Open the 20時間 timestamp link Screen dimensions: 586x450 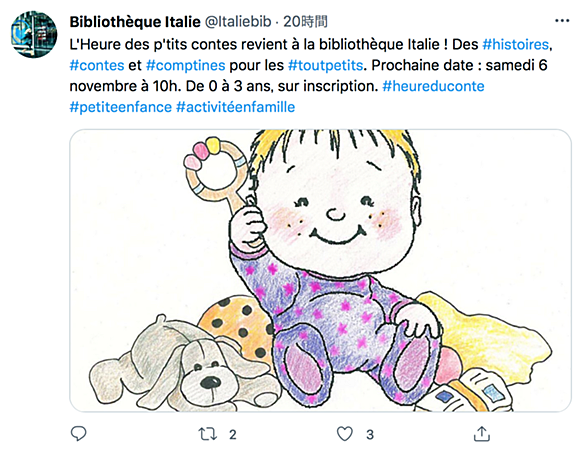[x=305, y=22]
